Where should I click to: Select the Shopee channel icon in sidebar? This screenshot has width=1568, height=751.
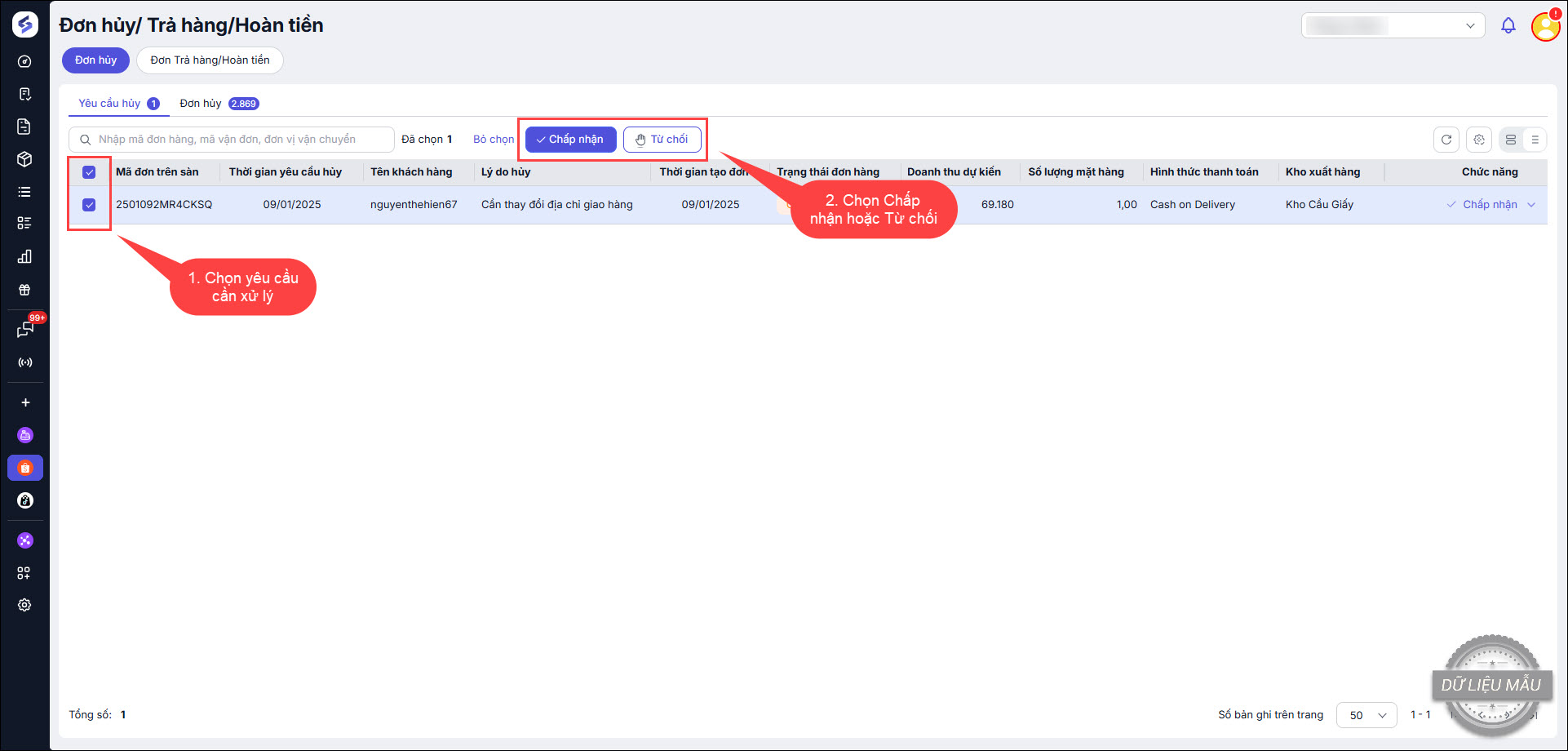[25, 468]
